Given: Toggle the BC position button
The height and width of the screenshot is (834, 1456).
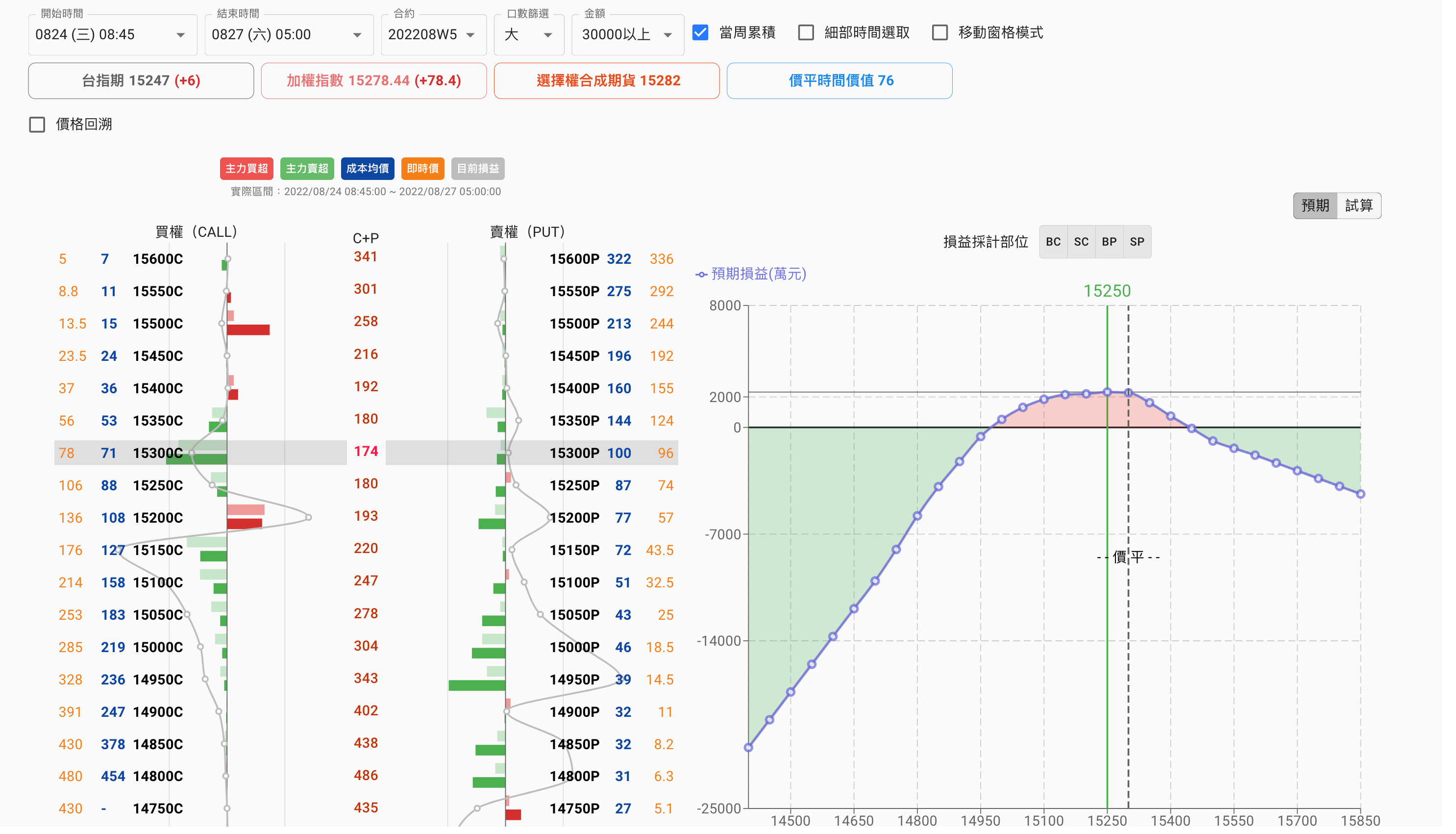Looking at the screenshot, I should coord(1053,242).
